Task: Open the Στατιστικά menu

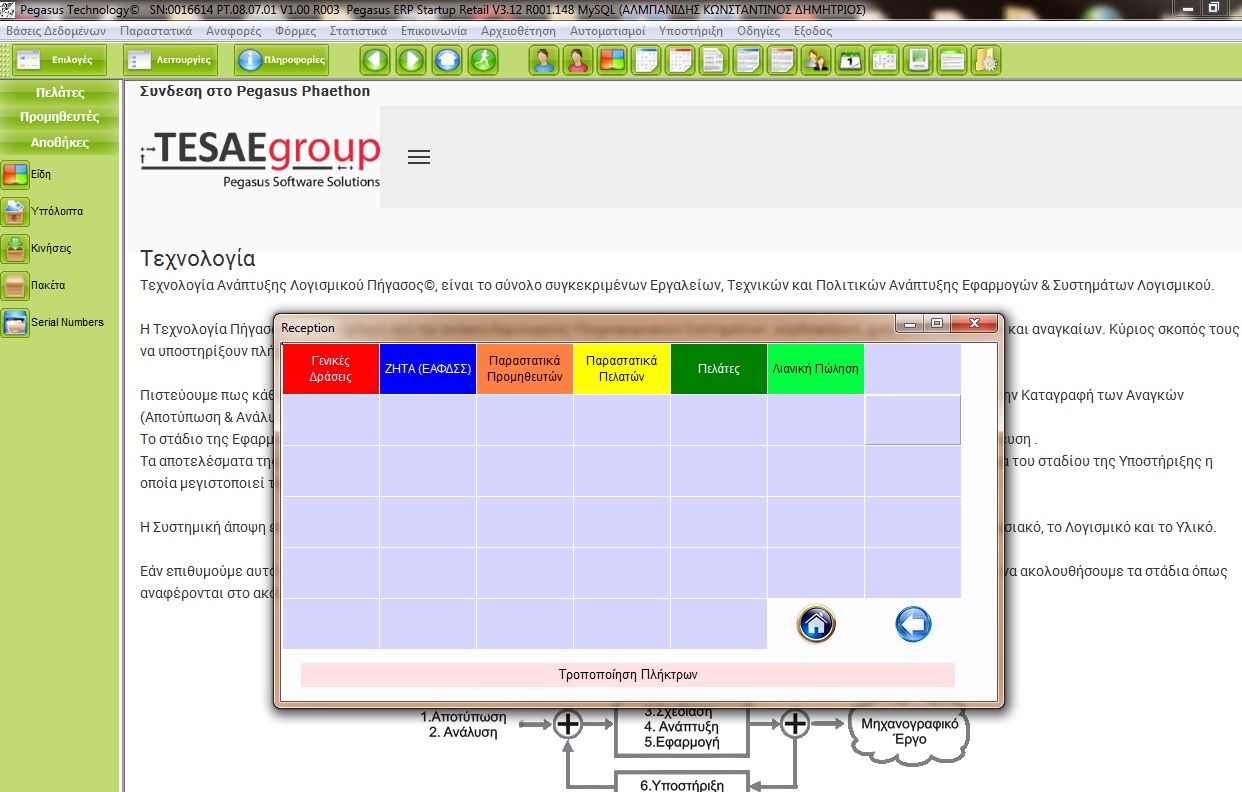Action: (x=358, y=31)
